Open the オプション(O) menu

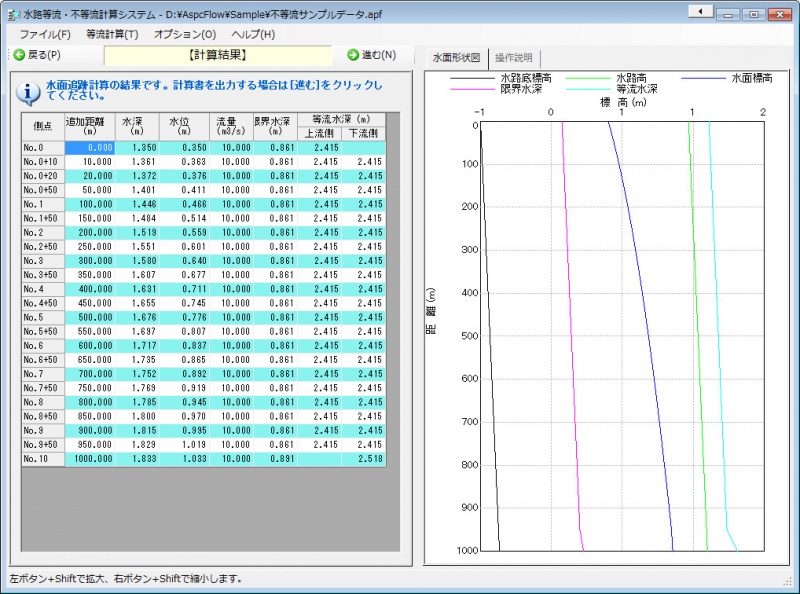tap(185, 34)
